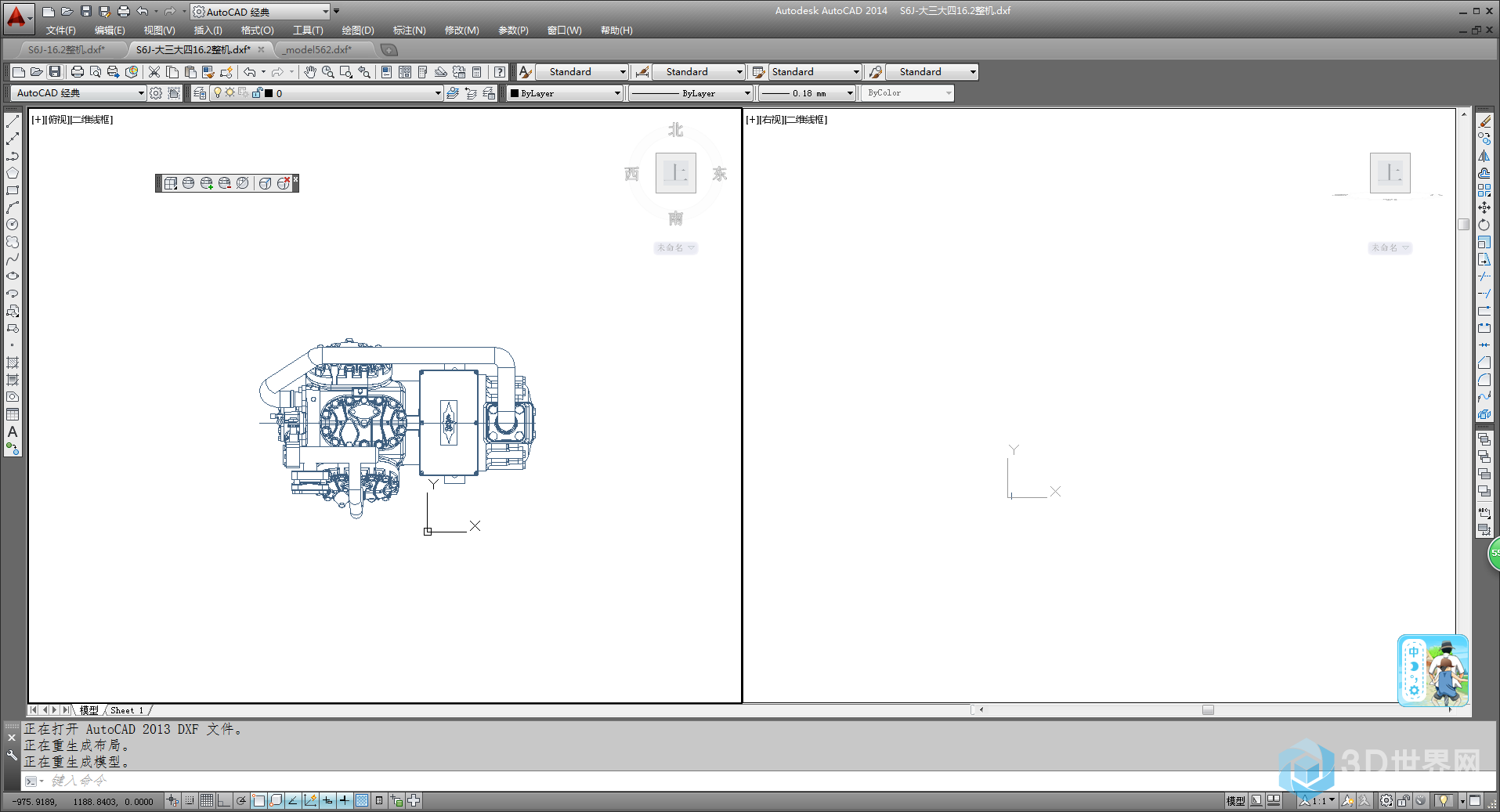This screenshot has width=1500, height=812.
Task: Switch to Sheet 1 layout tab
Action: [x=127, y=710]
